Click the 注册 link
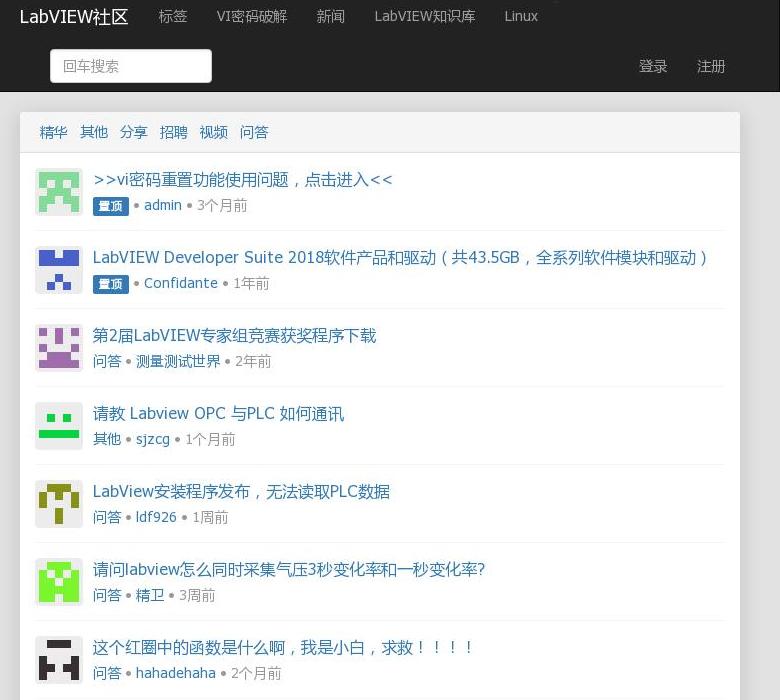 tap(711, 66)
